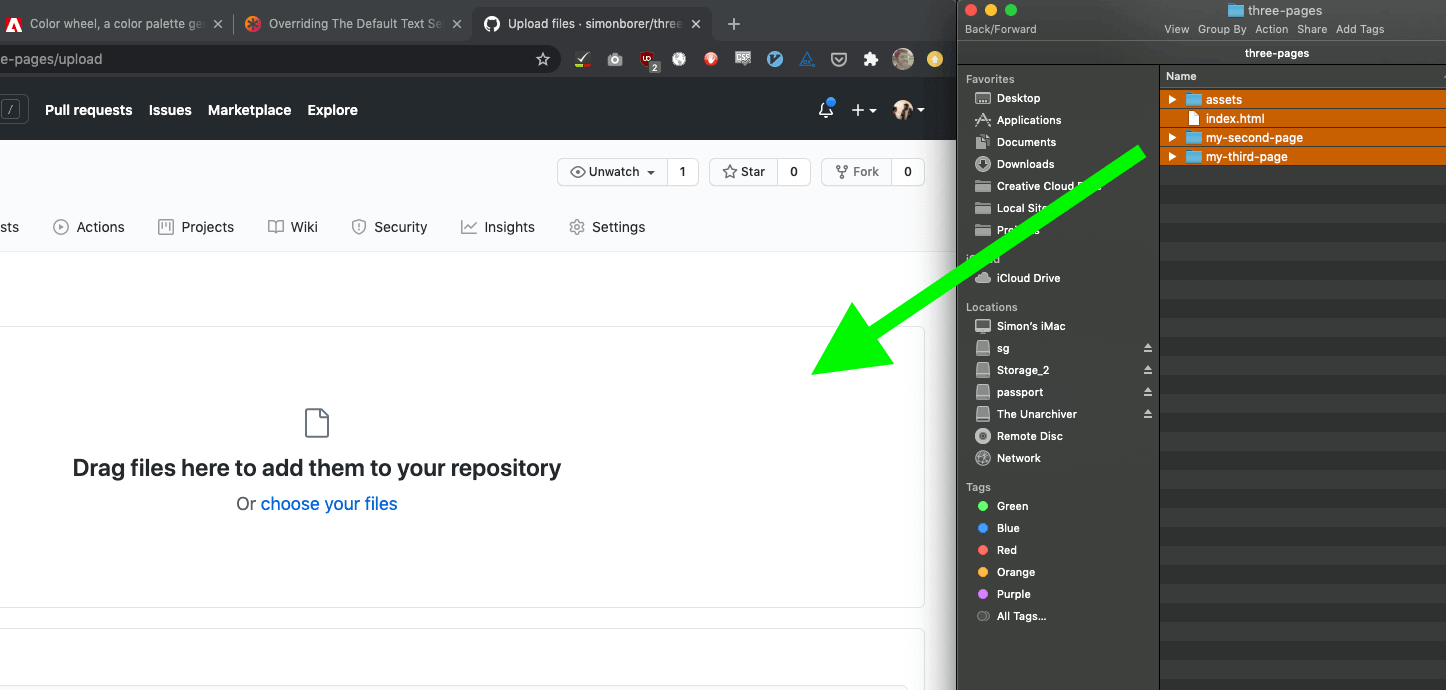Switch to the Settings tab

coord(607,227)
